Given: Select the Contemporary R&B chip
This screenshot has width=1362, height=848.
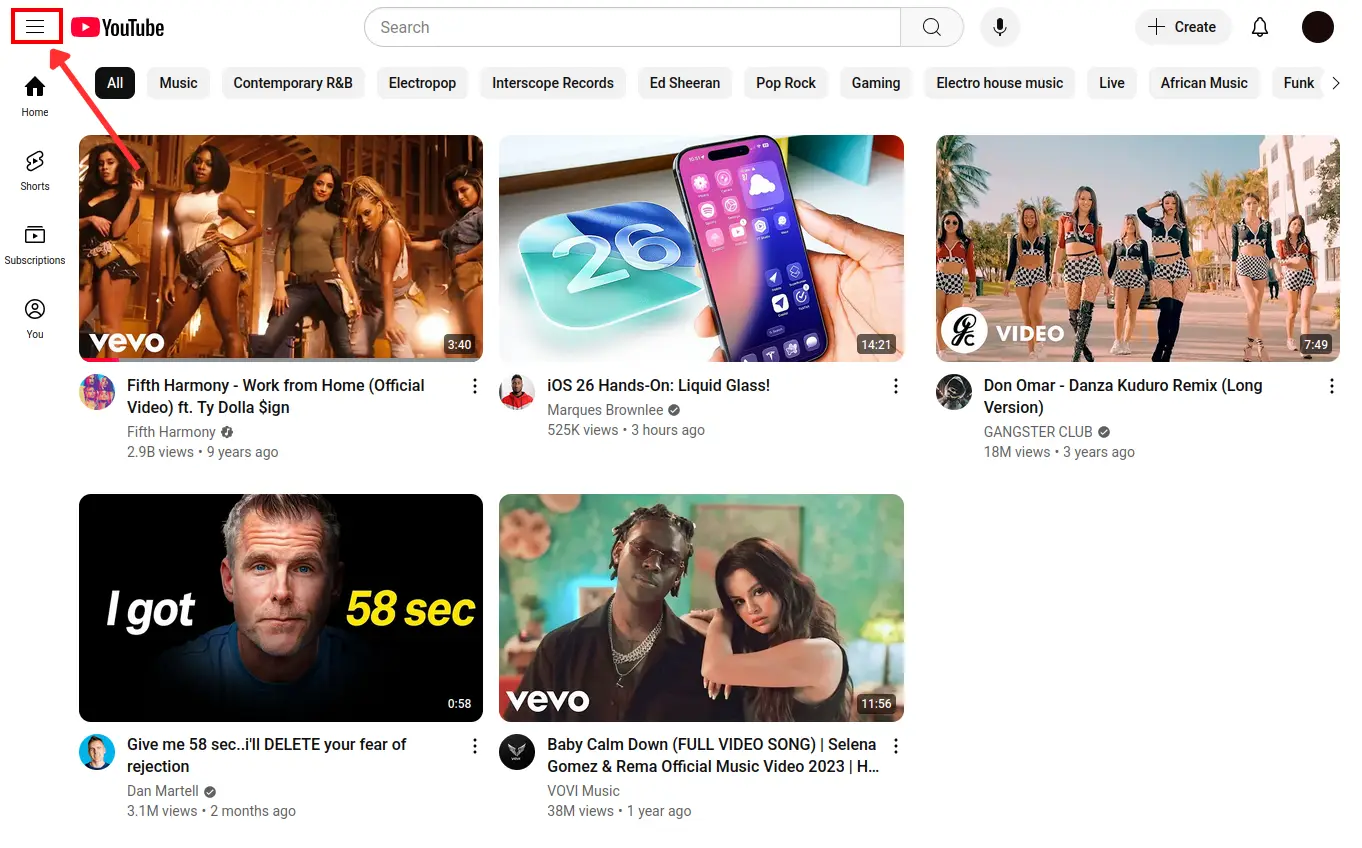Looking at the screenshot, I should point(293,83).
